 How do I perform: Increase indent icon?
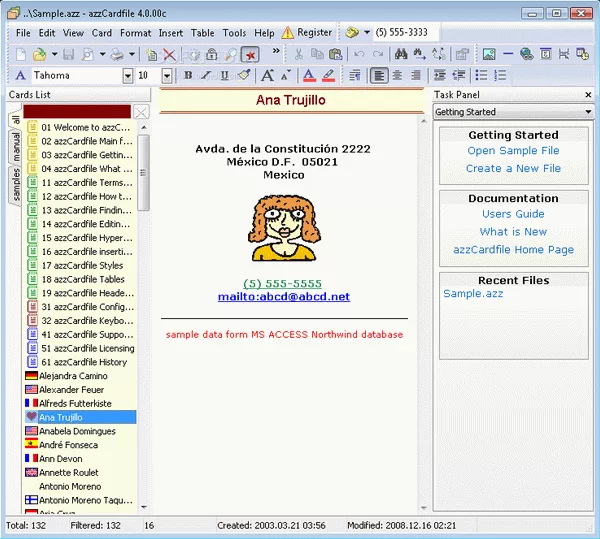tap(440, 75)
